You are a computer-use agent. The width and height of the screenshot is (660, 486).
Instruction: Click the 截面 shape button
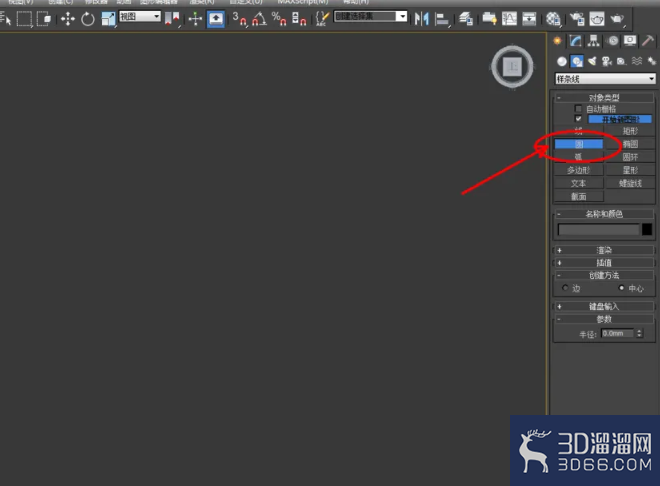579,196
